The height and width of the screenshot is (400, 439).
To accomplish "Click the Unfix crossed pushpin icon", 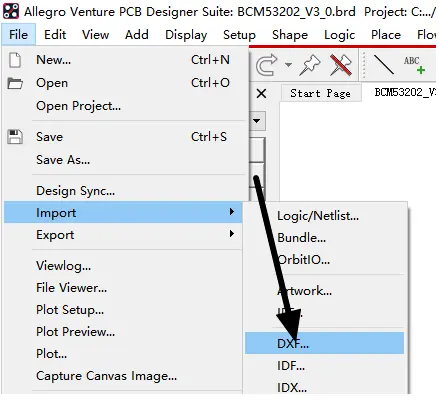I will [x=341, y=65].
